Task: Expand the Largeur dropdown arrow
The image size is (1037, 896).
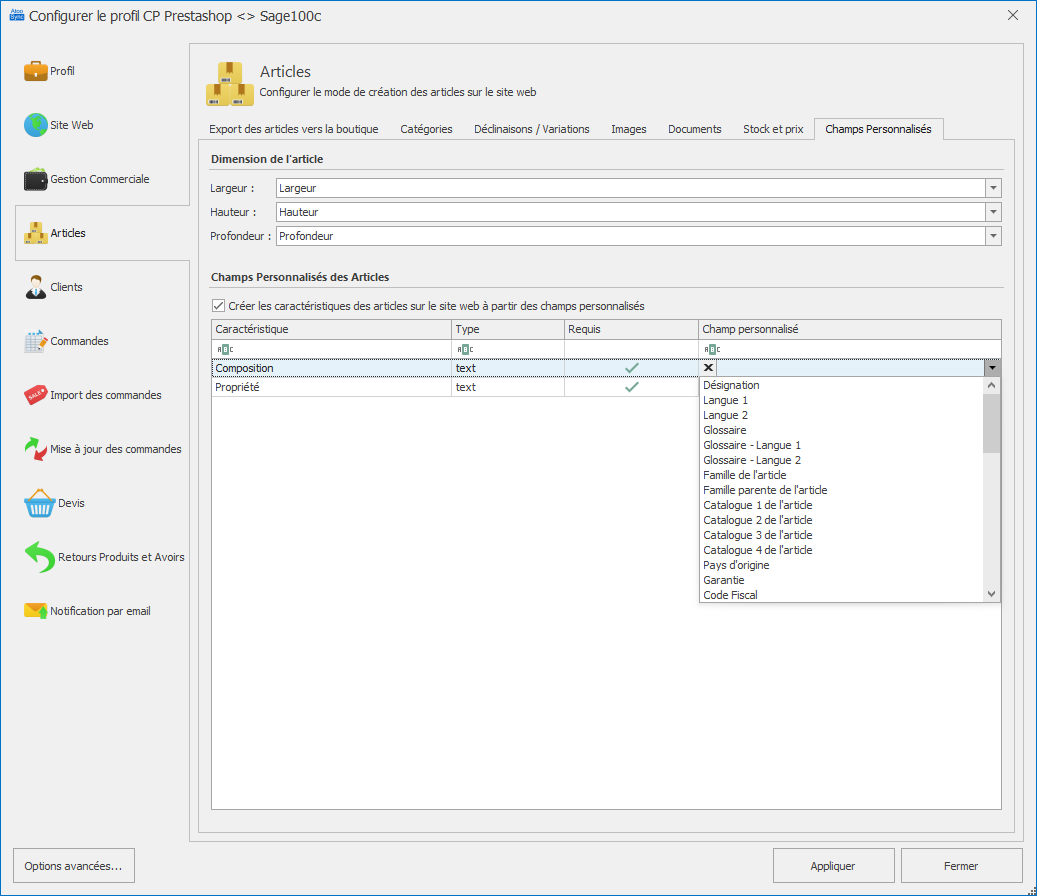Action: pyautogui.click(x=993, y=188)
